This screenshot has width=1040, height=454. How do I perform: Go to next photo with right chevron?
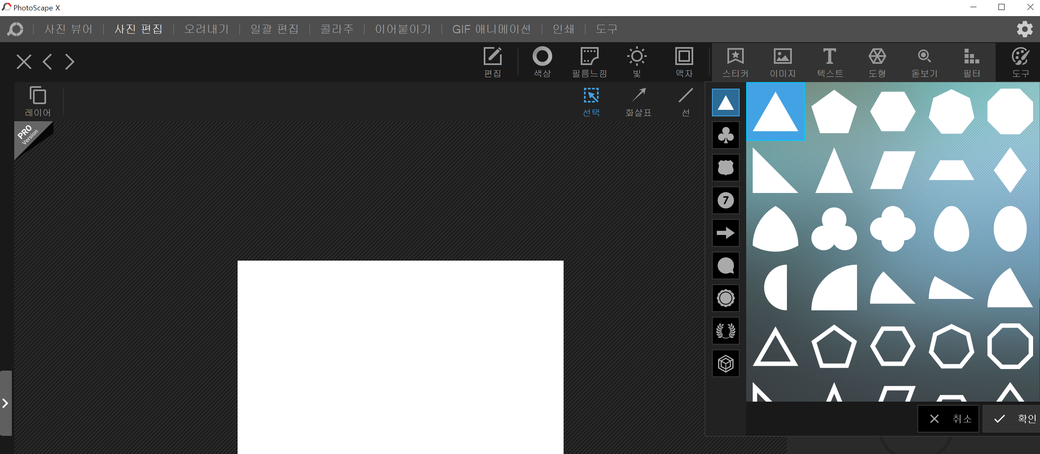pos(70,62)
